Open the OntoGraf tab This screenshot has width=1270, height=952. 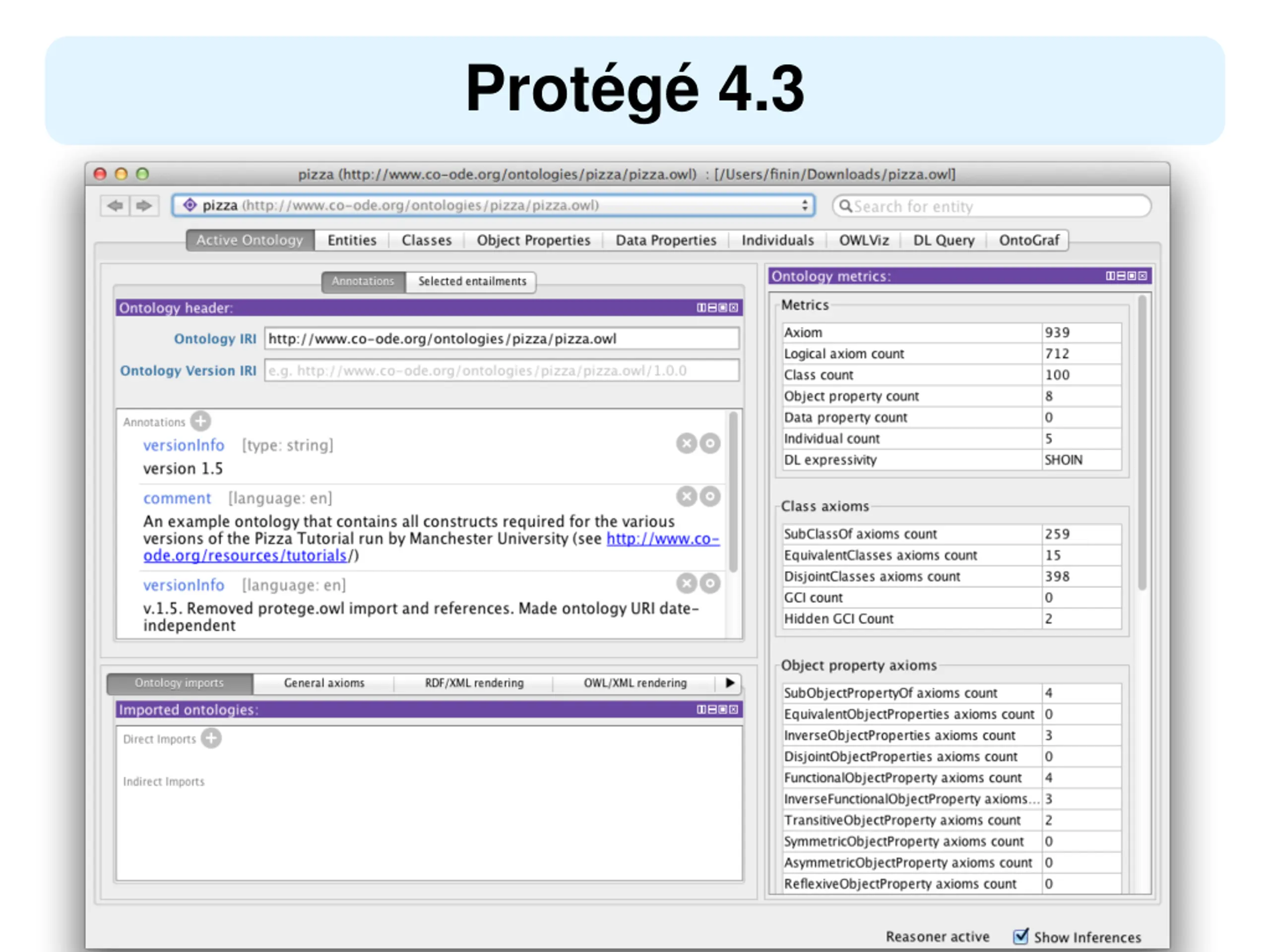[x=1029, y=240]
